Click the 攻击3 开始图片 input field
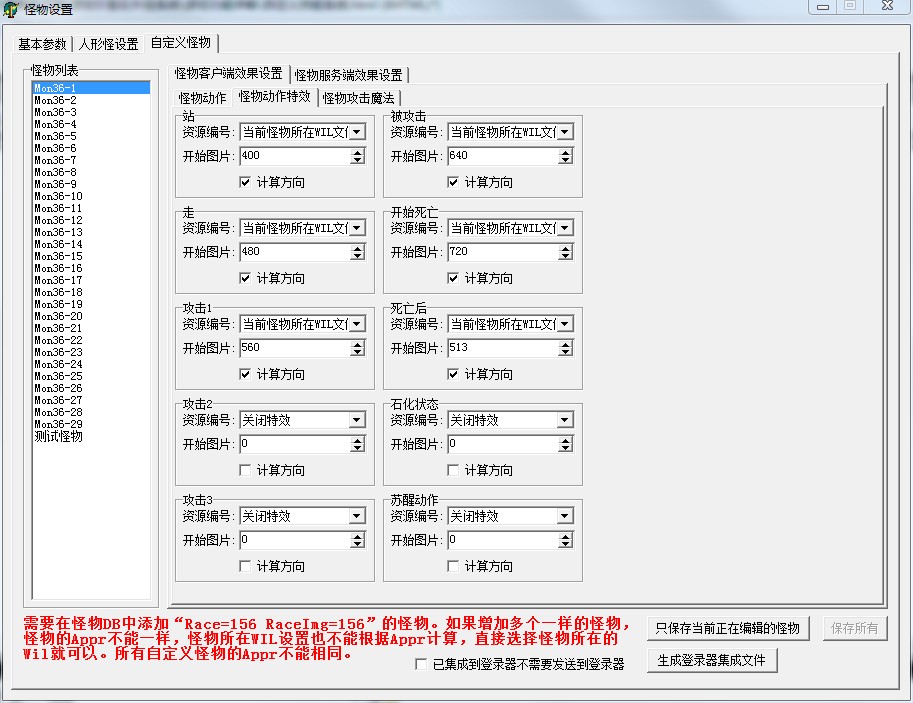Screen dimensions: 913x703 tap(295, 540)
